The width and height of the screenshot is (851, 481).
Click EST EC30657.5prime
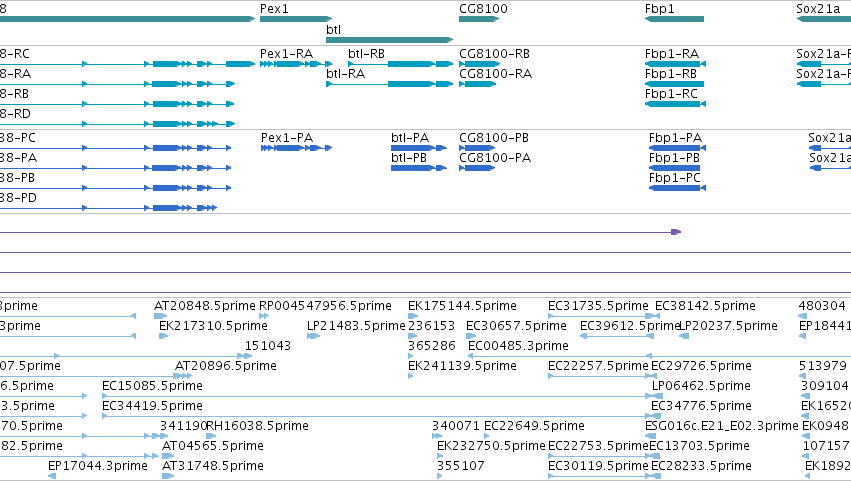516,326
